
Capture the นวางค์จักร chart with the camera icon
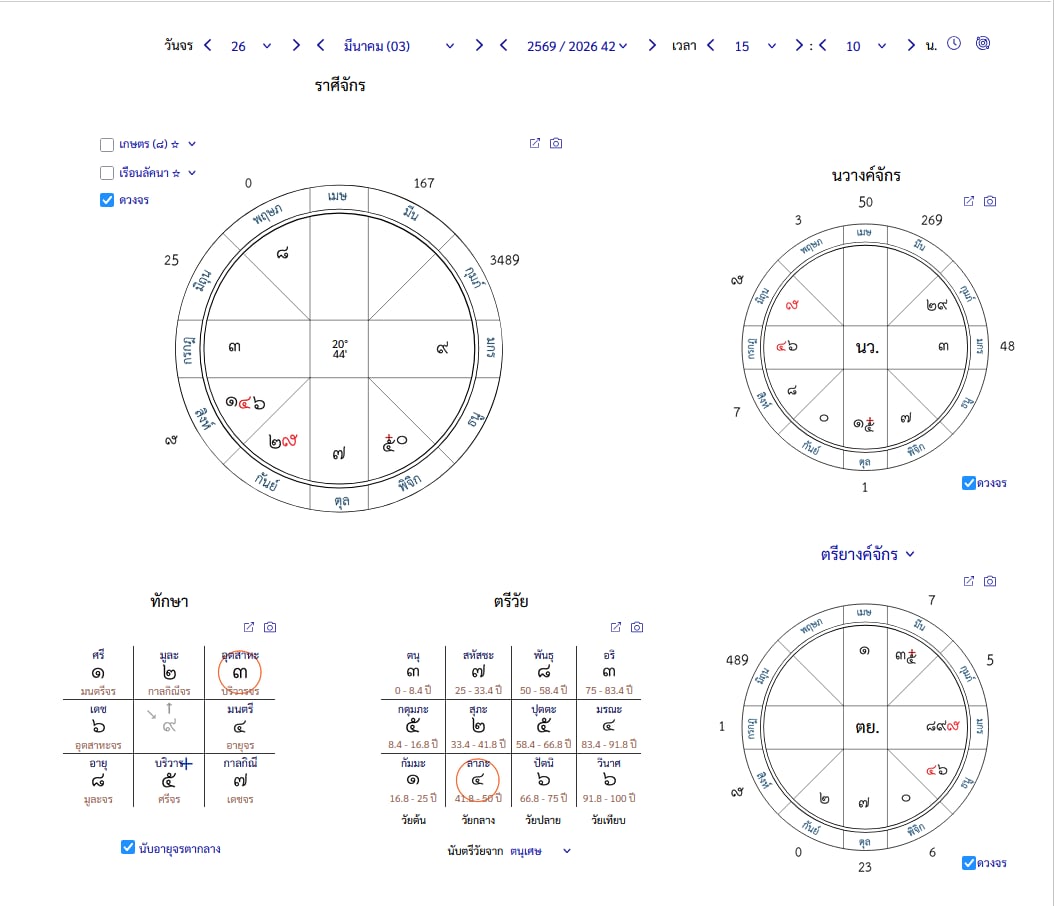tap(990, 201)
